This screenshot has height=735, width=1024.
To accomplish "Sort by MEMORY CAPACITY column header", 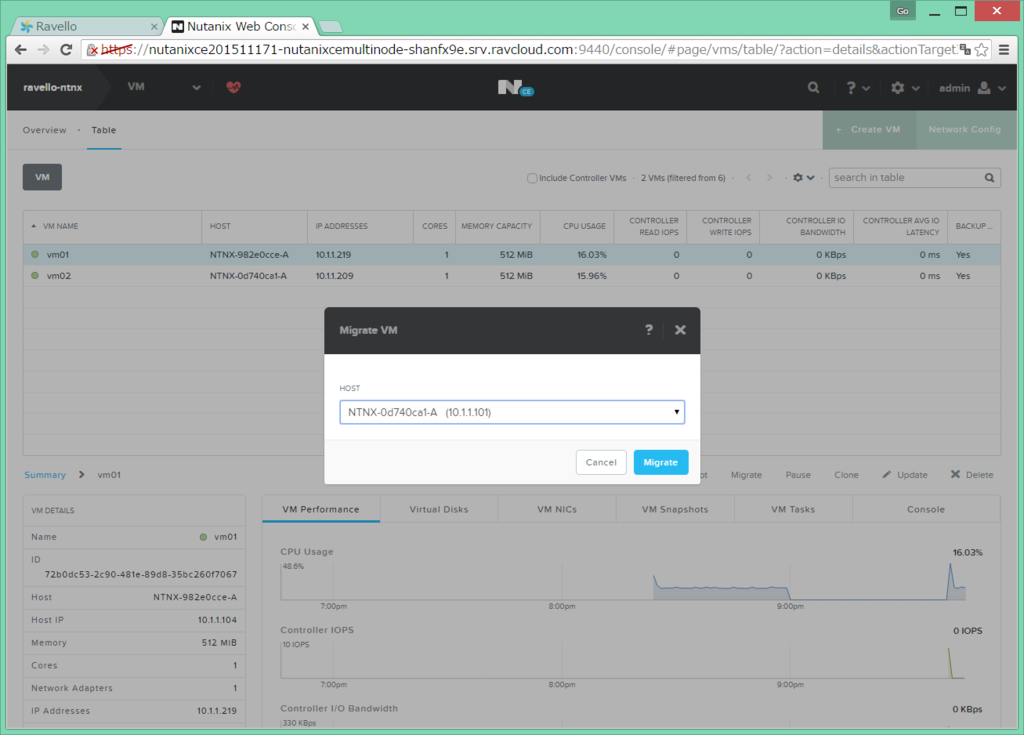I will pos(496,226).
